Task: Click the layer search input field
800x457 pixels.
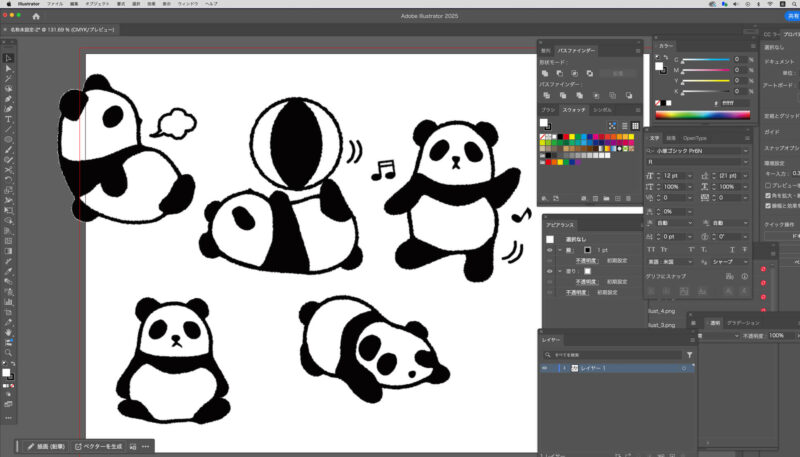Action: pos(615,355)
